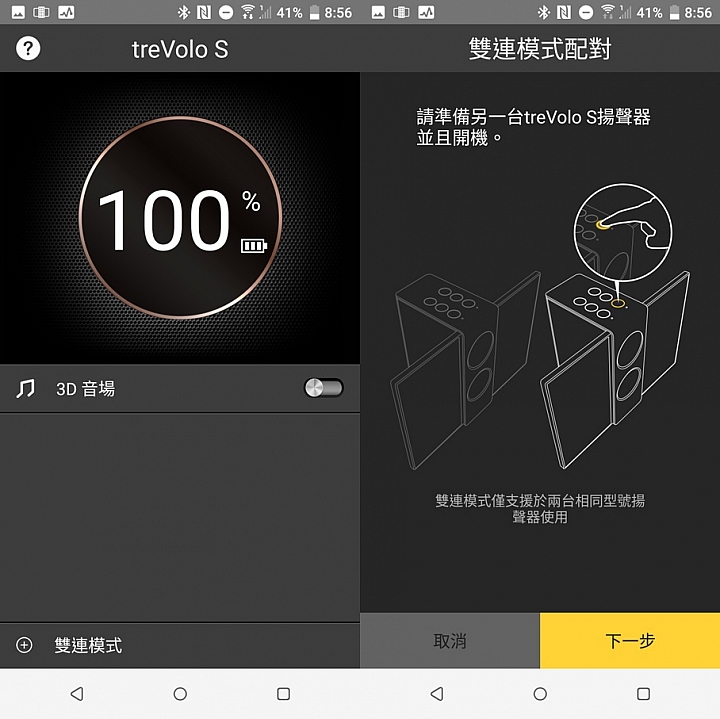
Task: Click the music note icon beside 3D 音場
Action: tap(25, 389)
